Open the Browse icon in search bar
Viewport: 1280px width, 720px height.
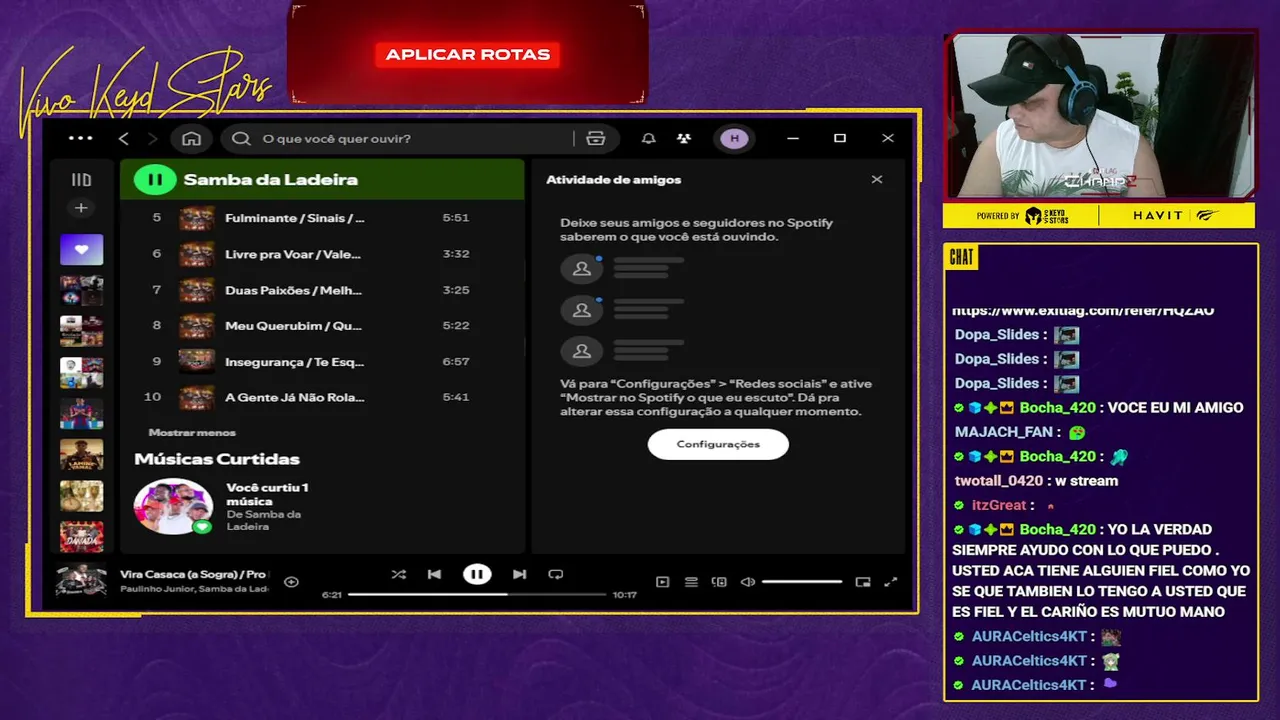[596, 138]
